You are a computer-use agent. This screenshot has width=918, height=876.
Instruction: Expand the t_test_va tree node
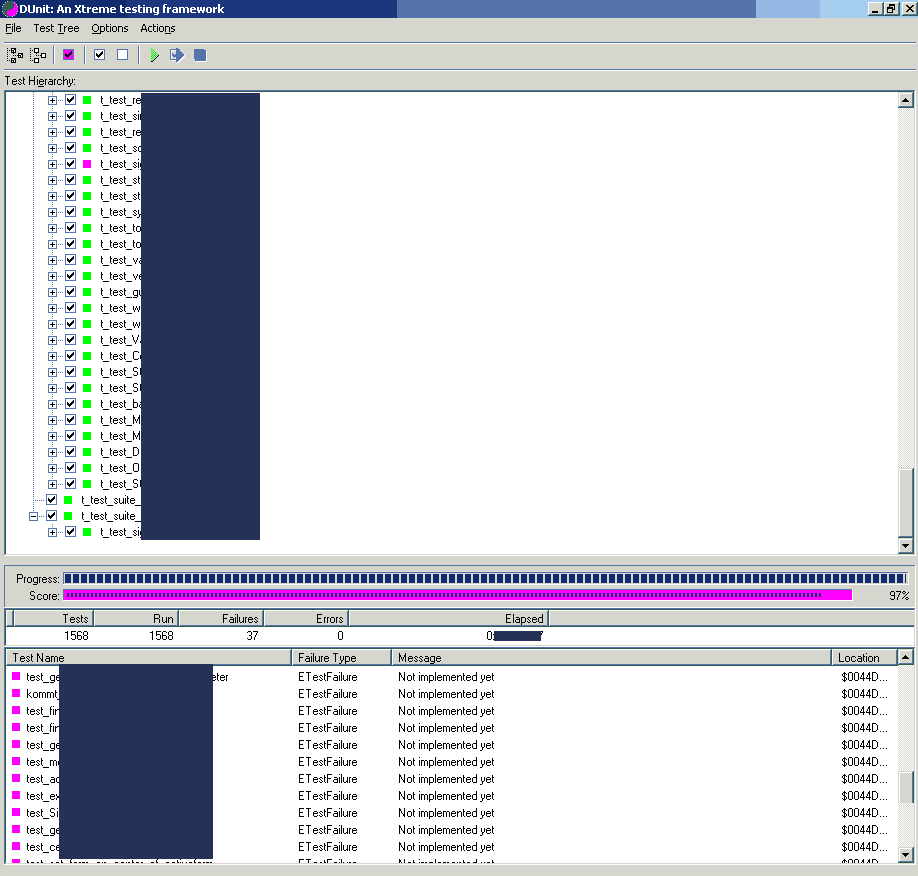click(52, 260)
